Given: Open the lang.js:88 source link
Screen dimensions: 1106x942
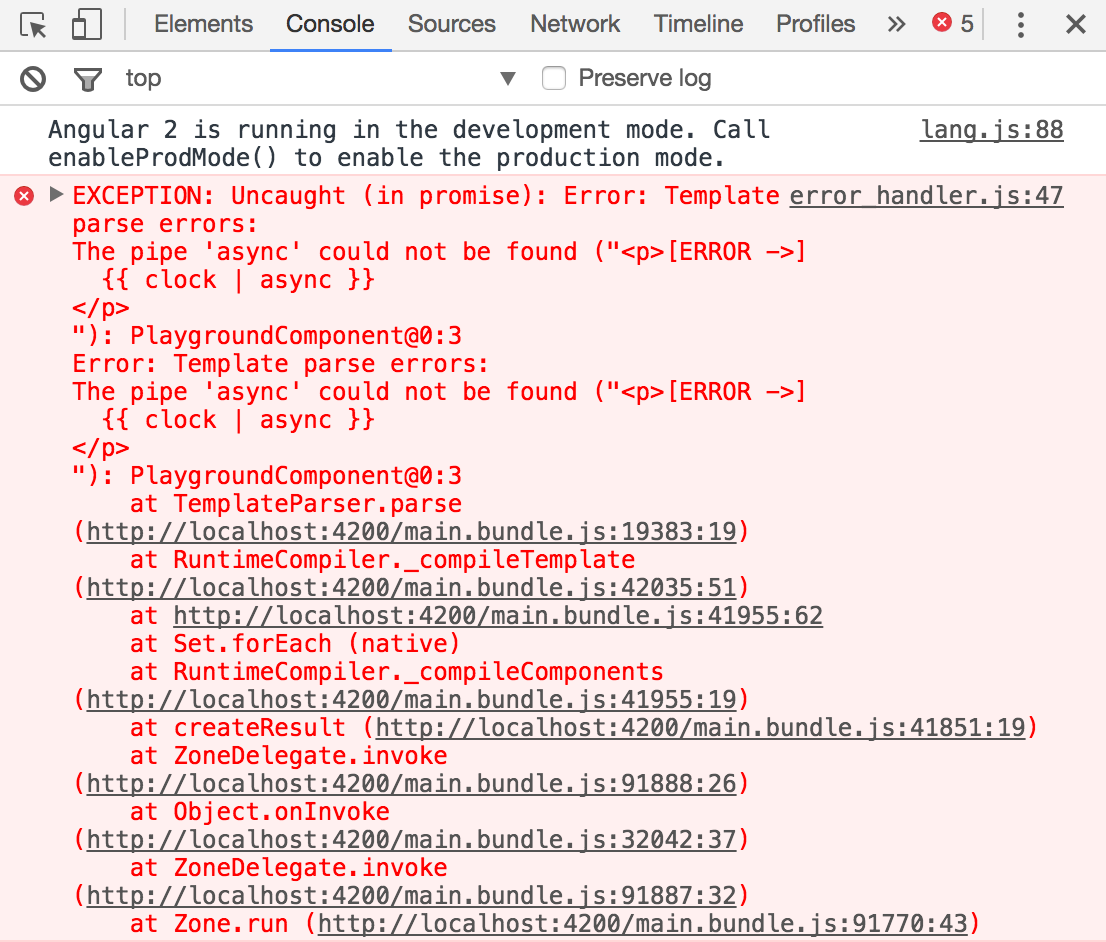Looking at the screenshot, I should tap(992, 130).
